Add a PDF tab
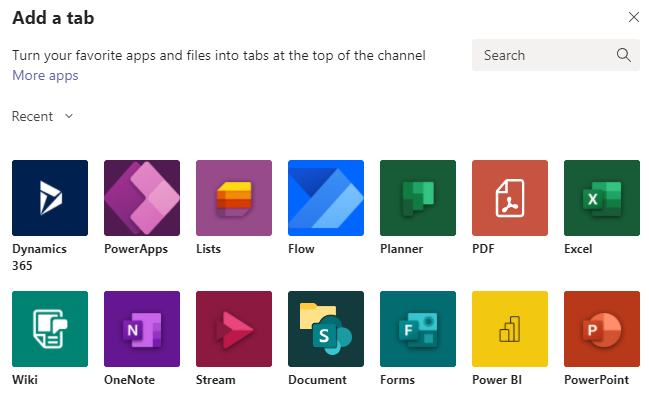This screenshot has width=649, height=397. point(510,198)
